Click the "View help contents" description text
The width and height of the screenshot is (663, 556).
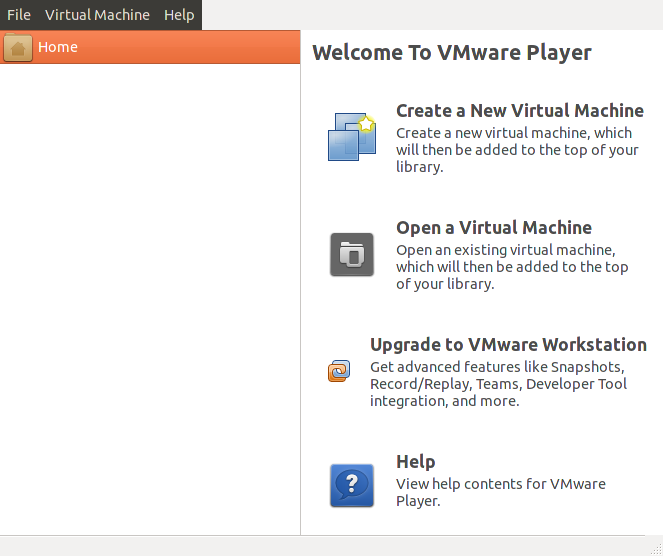[x=500, y=492]
